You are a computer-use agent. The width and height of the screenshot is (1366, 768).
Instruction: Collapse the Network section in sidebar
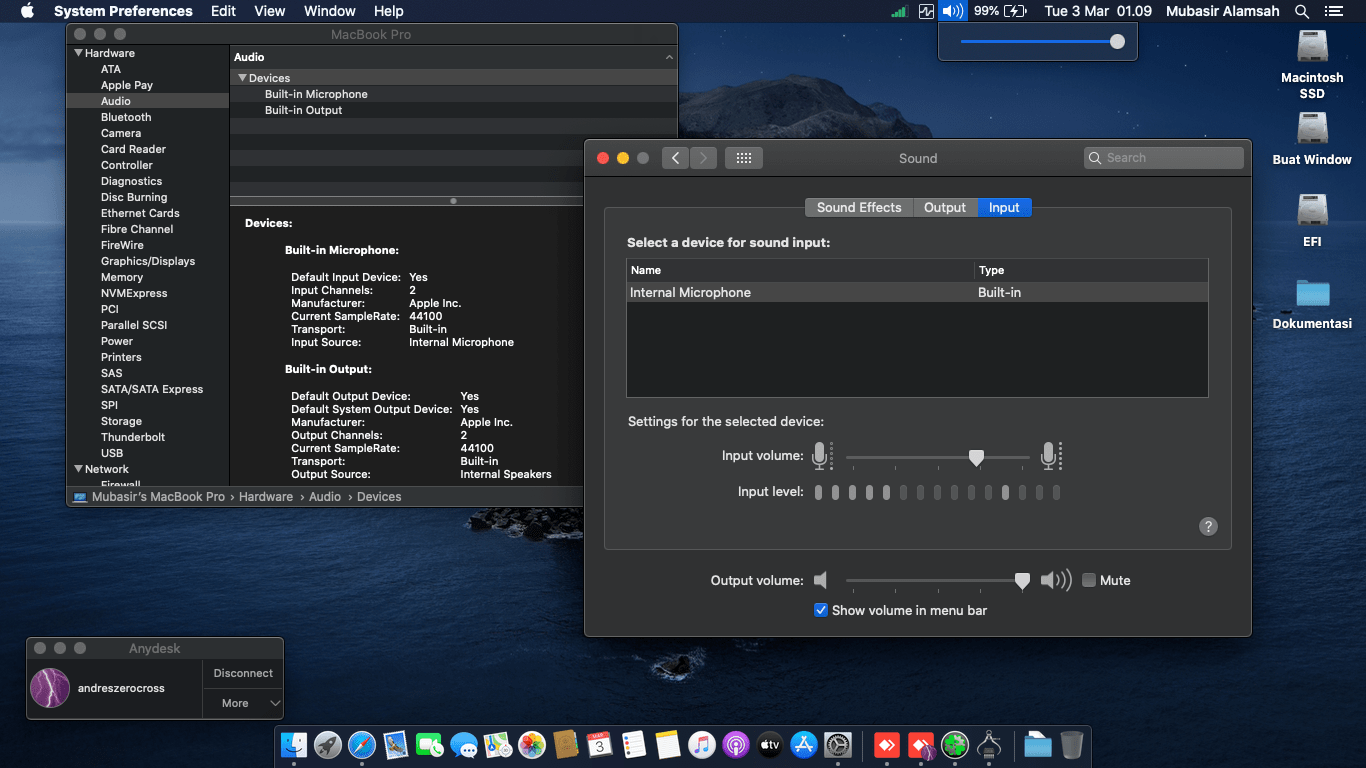pyautogui.click(x=78, y=469)
